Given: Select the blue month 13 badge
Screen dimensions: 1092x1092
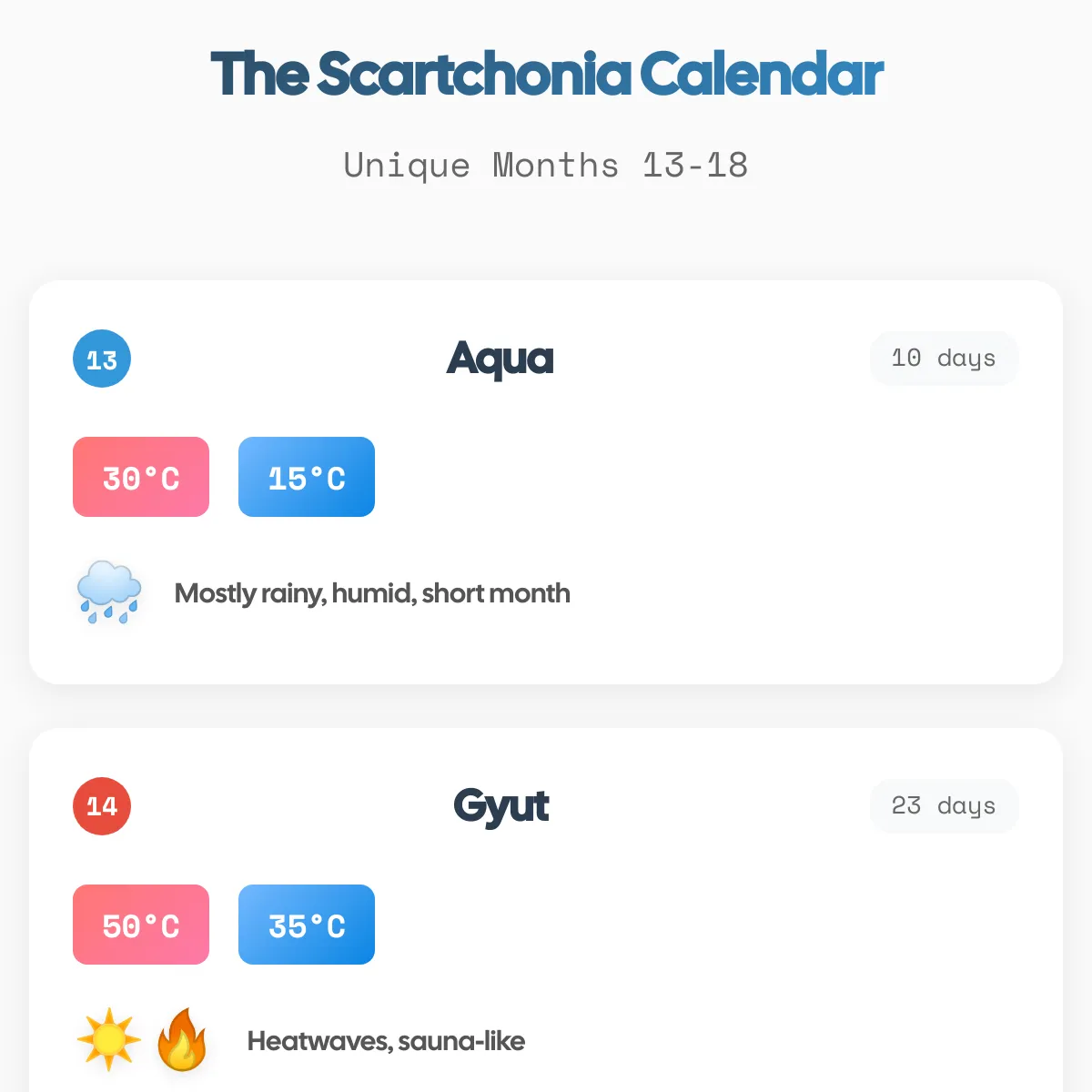Looking at the screenshot, I should tap(102, 359).
